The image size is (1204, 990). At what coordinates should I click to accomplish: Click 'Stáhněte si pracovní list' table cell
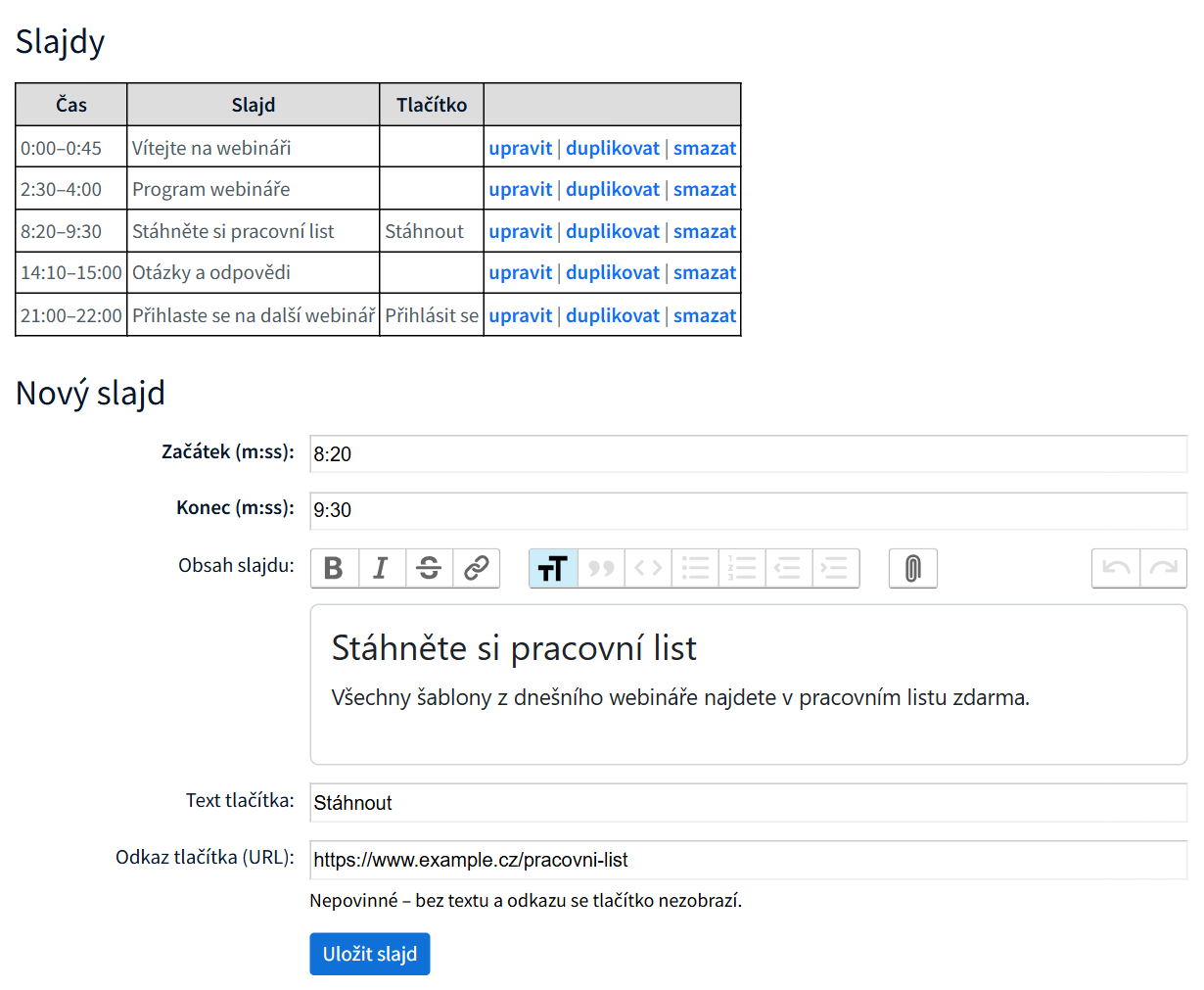[254, 231]
